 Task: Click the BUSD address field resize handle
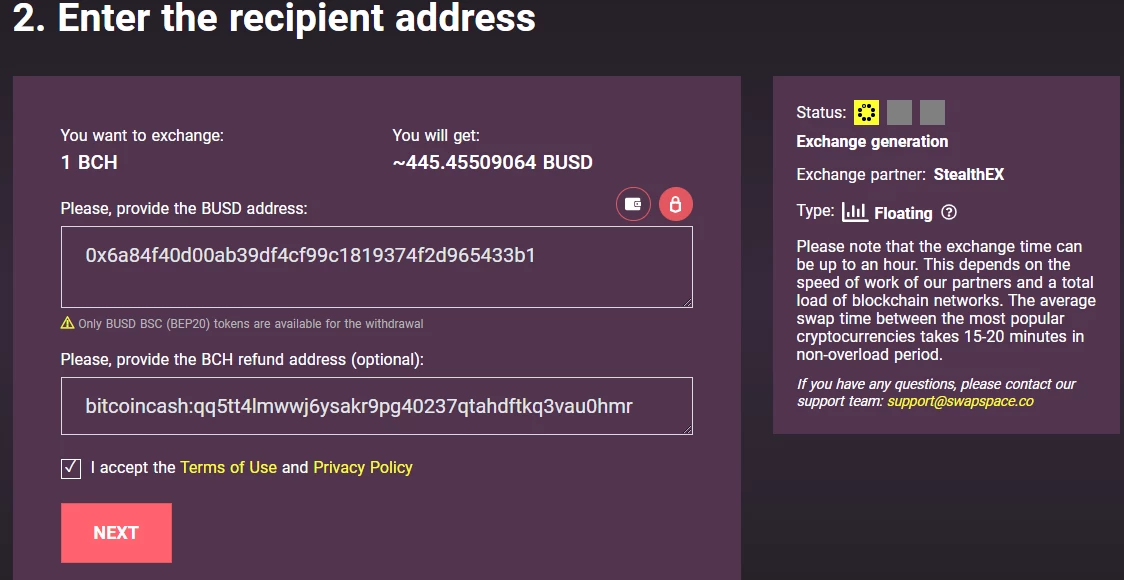point(687,303)
